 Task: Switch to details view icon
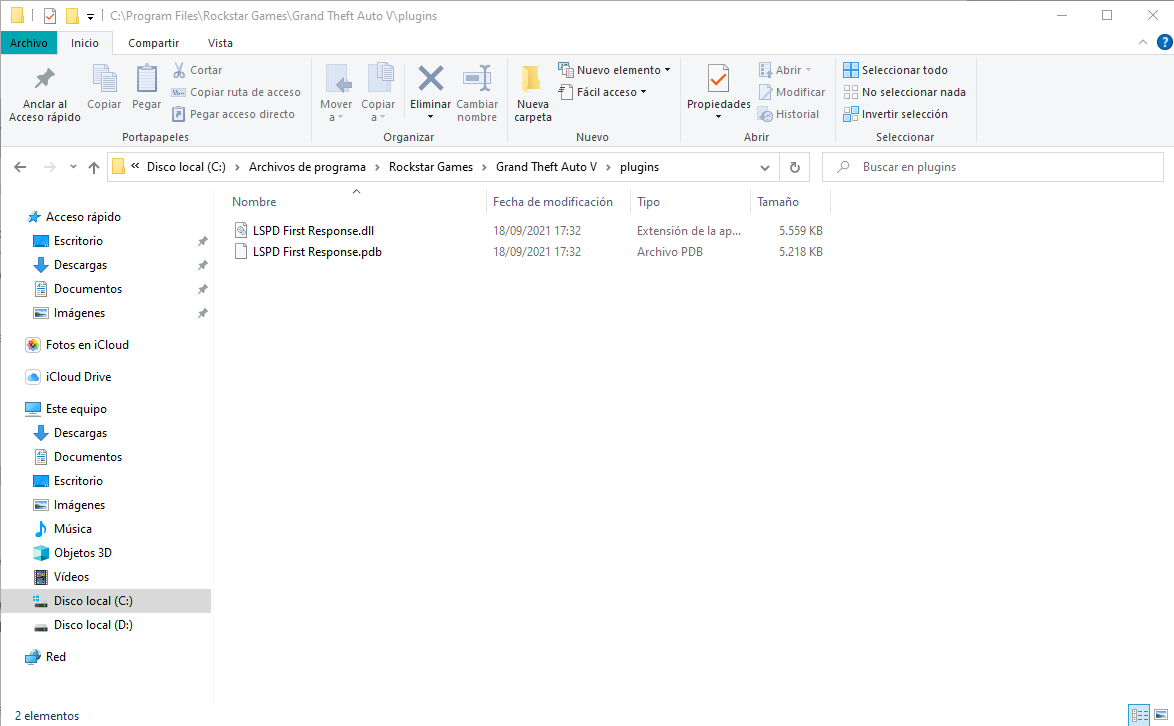1140,716
